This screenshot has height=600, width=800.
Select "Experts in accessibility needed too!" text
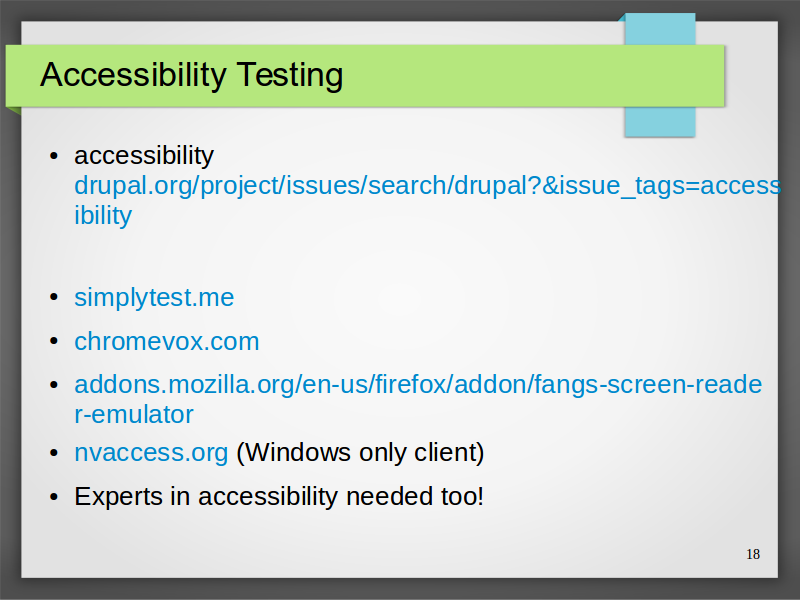279,496
